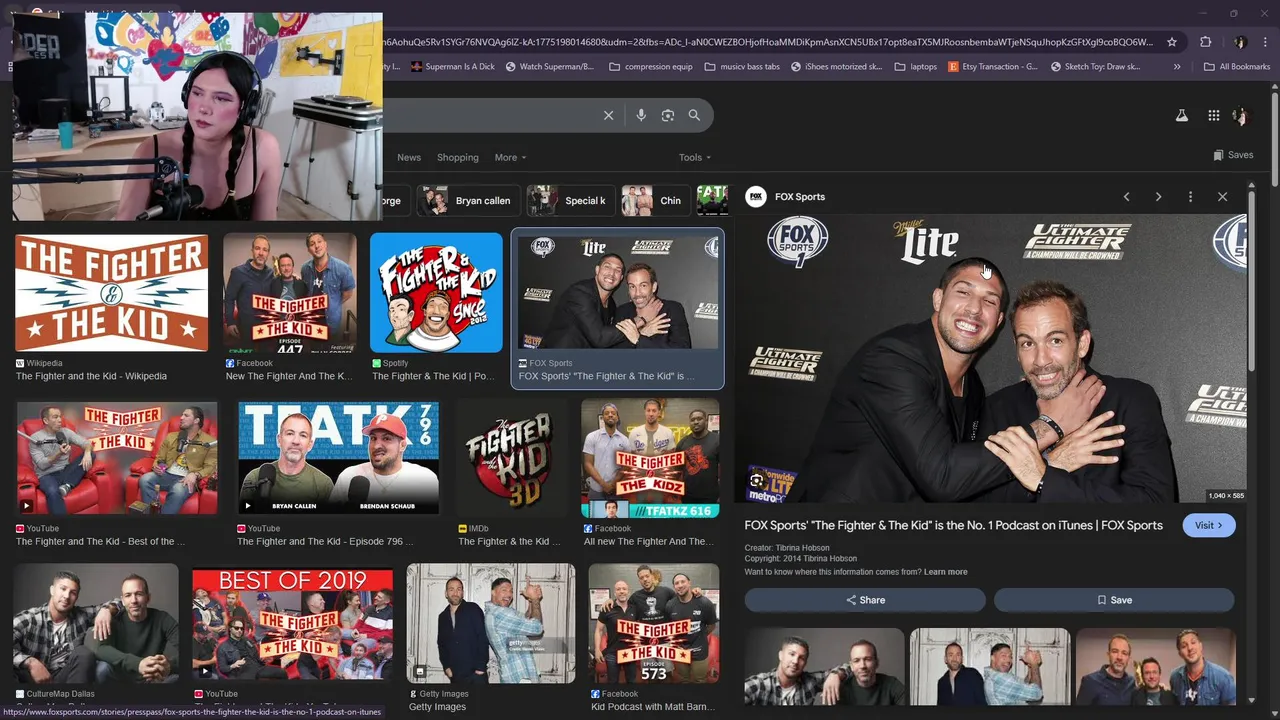Image resolution: width=1280 pixels, height=720 pixels.
Task: Show hidden bookmarks via the double chevron
Action: tap(1177, 67)
